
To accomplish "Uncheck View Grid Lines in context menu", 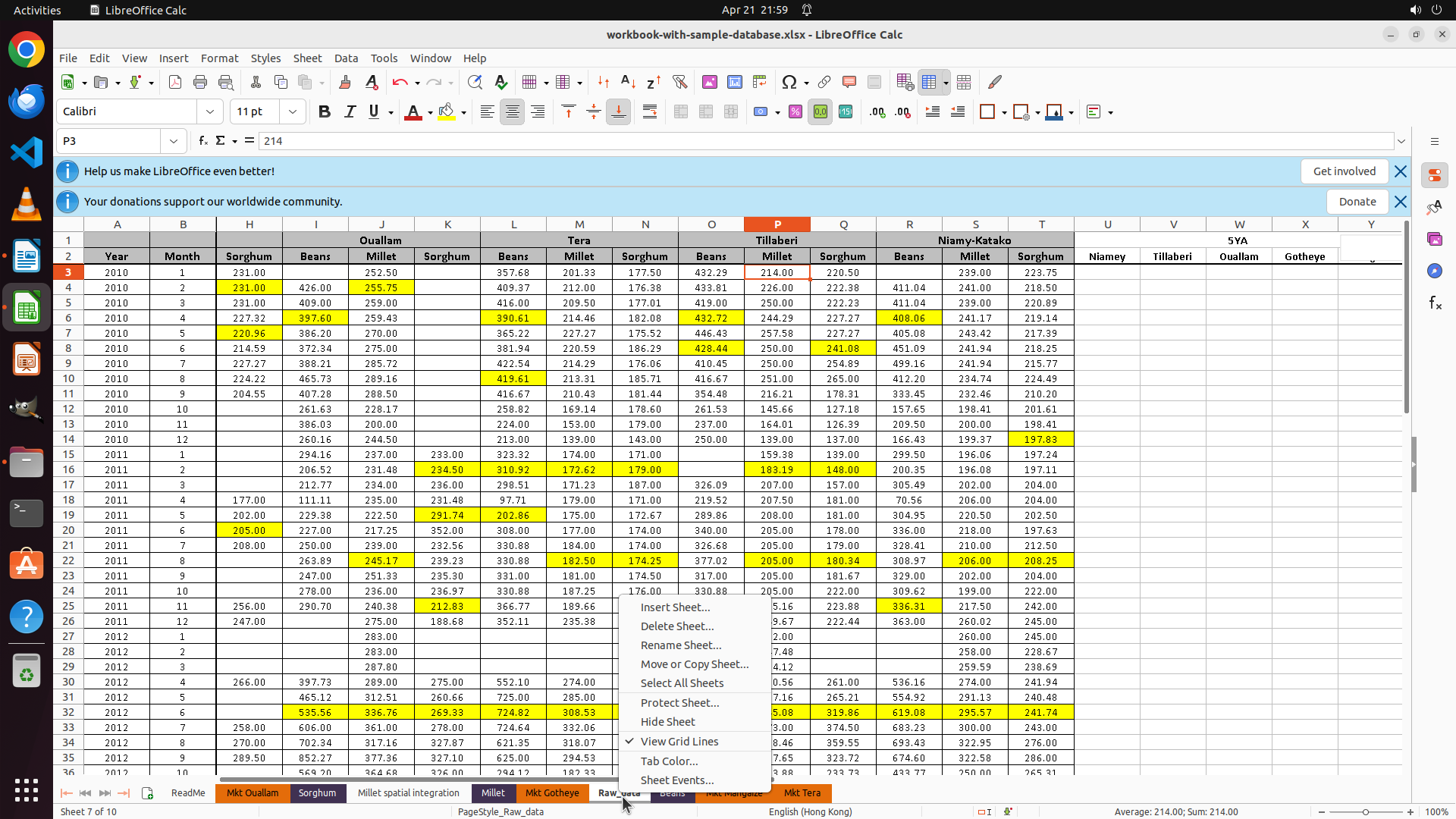I will click(x=679, y=742).
